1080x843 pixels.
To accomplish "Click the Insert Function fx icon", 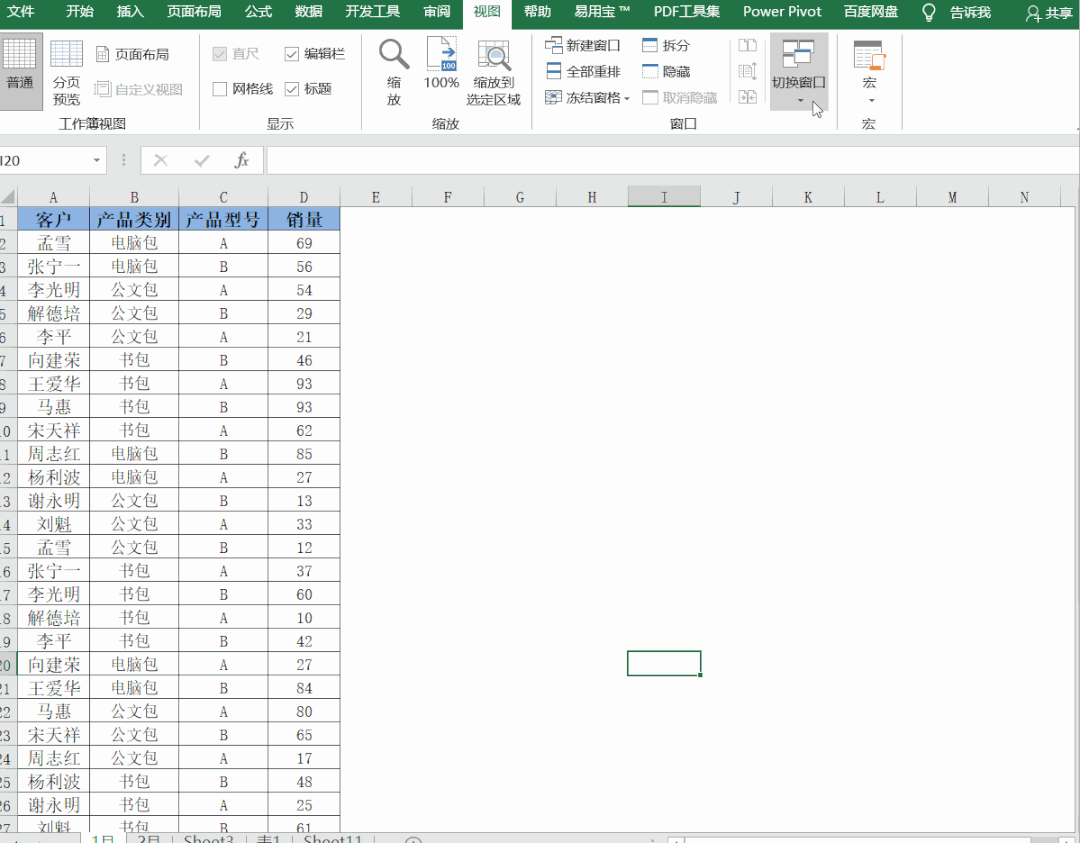I will [242, 160].
